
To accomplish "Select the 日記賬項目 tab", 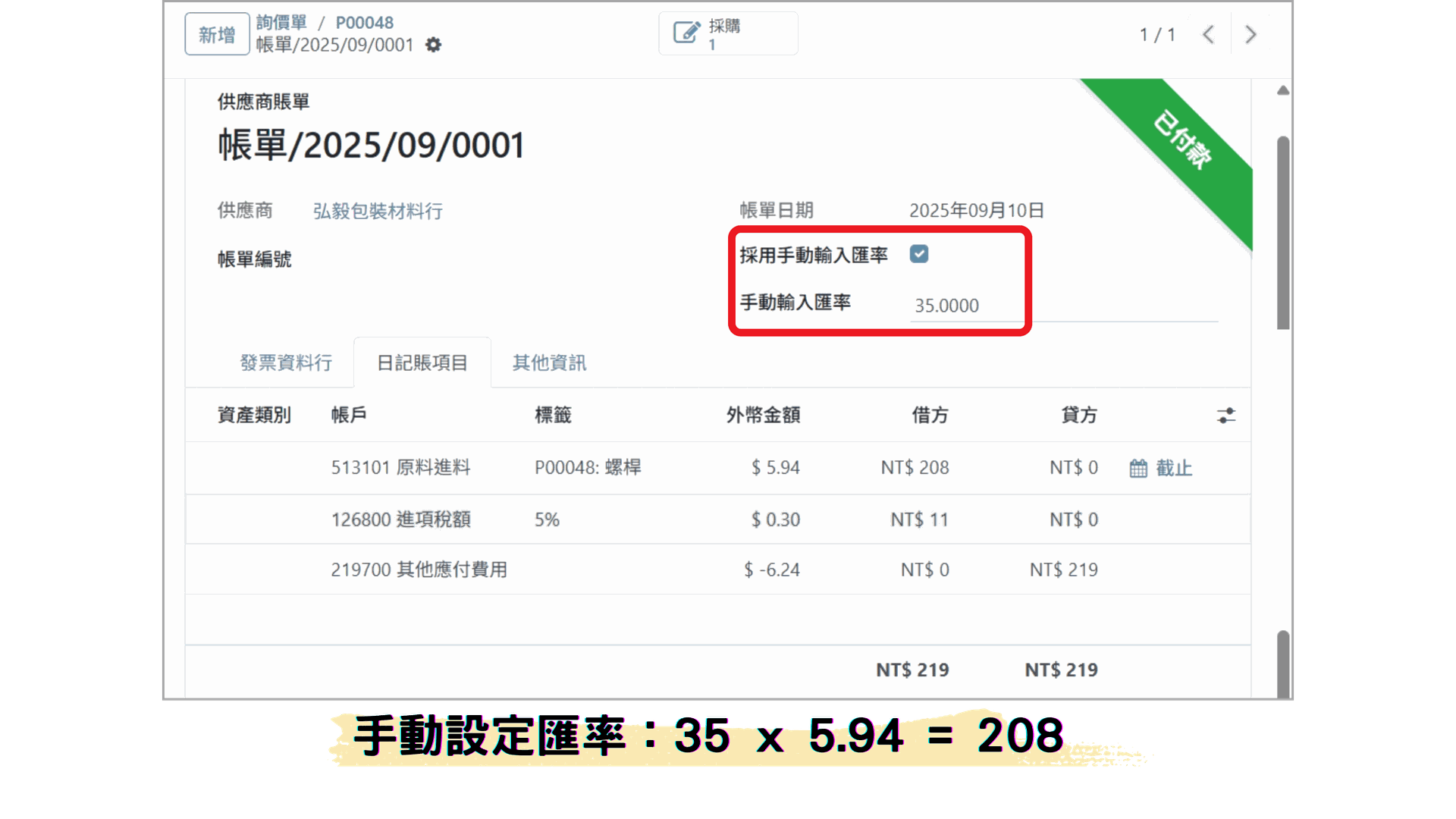I will coord(422,363).
